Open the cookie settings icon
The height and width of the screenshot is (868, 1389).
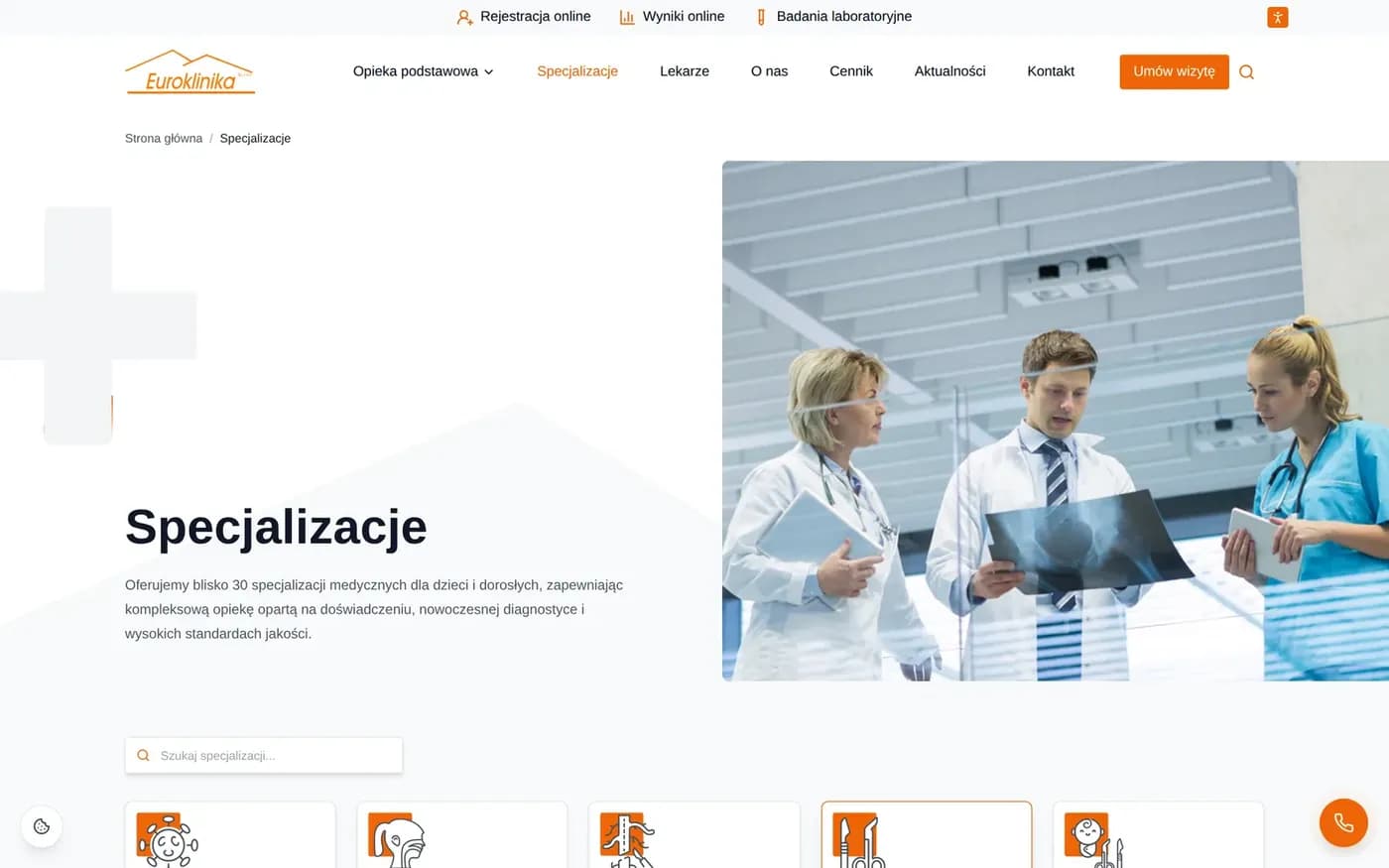tap(42, 826)
